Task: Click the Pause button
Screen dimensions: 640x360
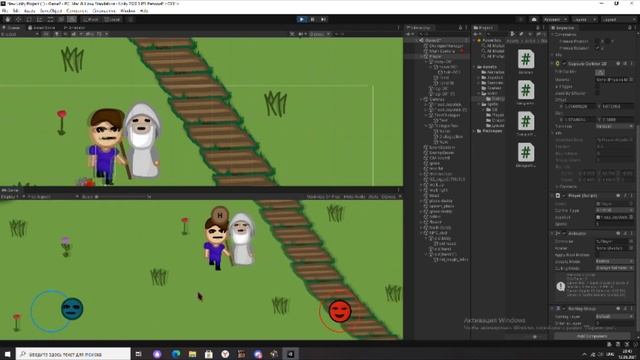Action: (313, 19)
